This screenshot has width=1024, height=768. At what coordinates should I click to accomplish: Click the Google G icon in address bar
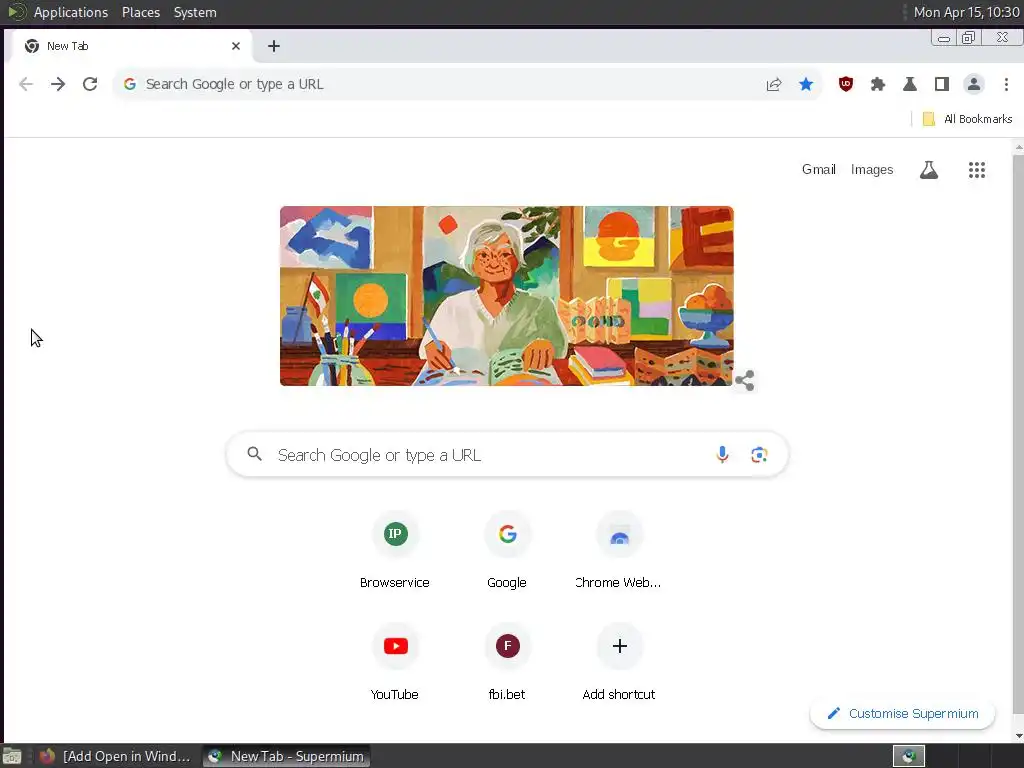(130, 84)
